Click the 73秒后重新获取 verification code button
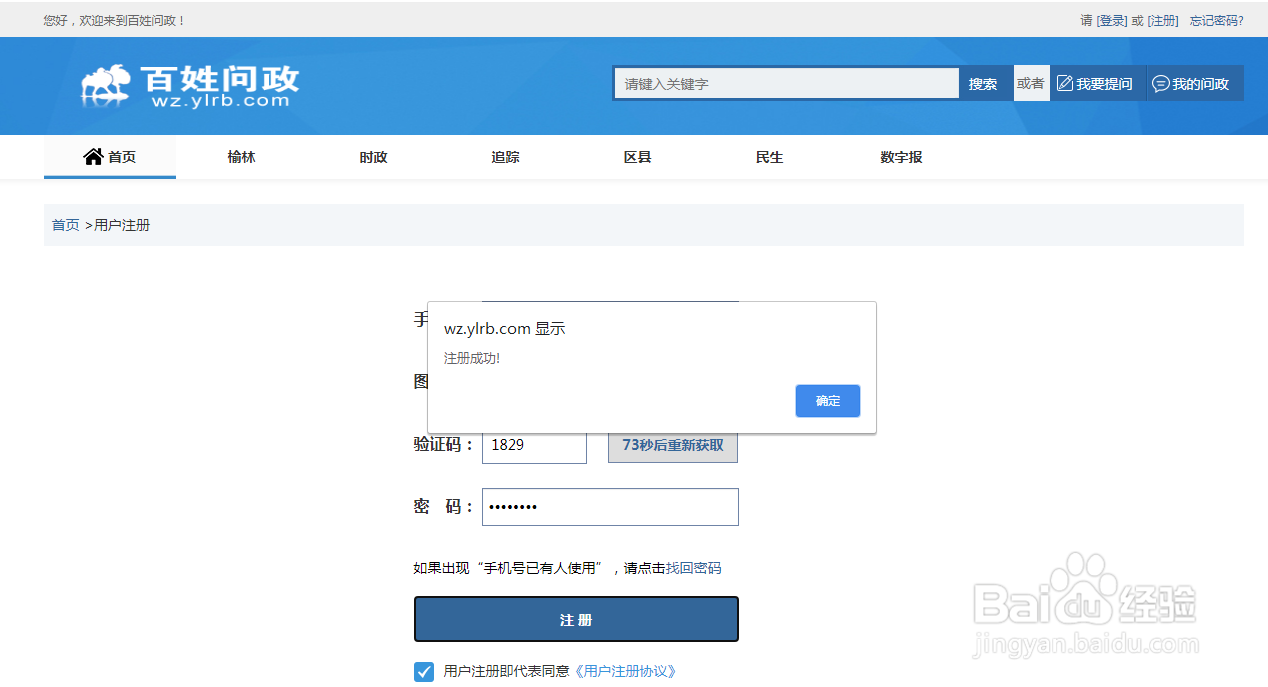Viewport: 1268px width, 687px height. click(672, 445)
